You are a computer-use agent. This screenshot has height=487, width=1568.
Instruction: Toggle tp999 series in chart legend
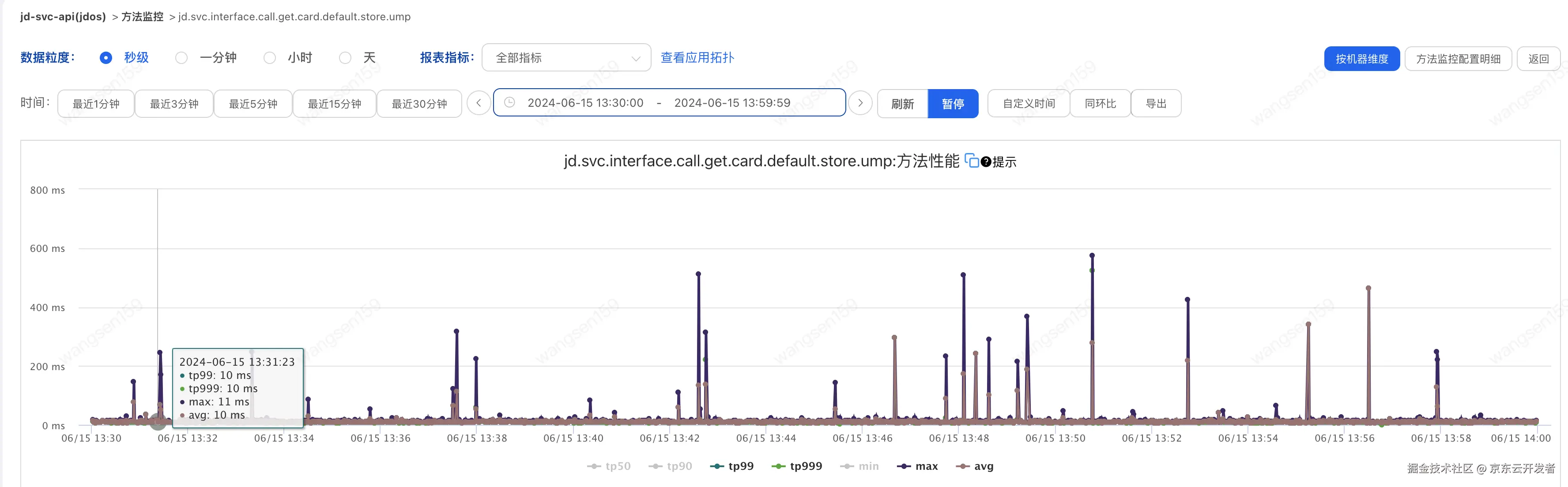pos(797,466)
